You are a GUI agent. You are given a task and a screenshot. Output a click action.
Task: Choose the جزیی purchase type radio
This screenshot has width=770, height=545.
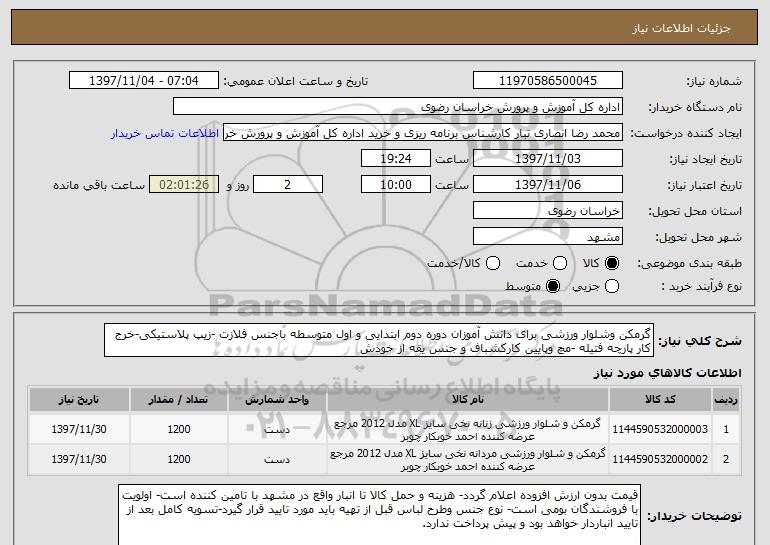[611, 286]
